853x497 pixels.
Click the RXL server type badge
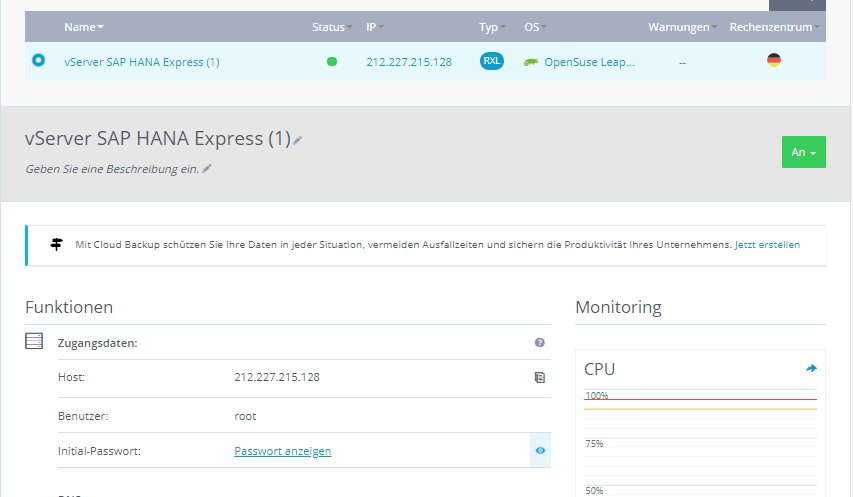(492, 61)
